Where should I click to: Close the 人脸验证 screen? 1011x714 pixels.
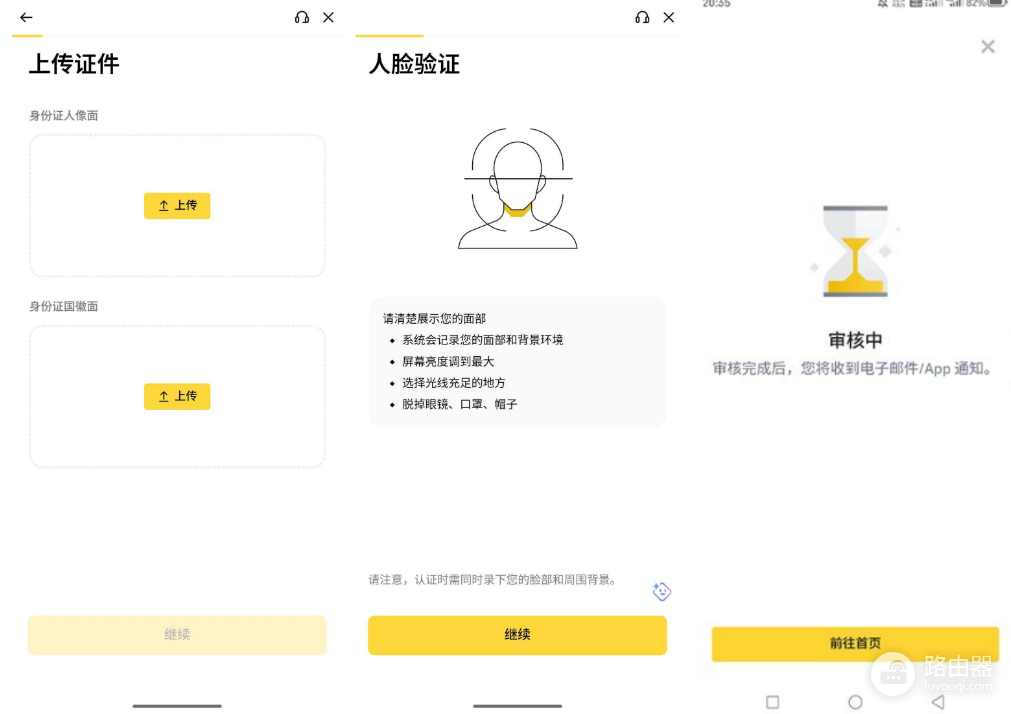(669, 17)
